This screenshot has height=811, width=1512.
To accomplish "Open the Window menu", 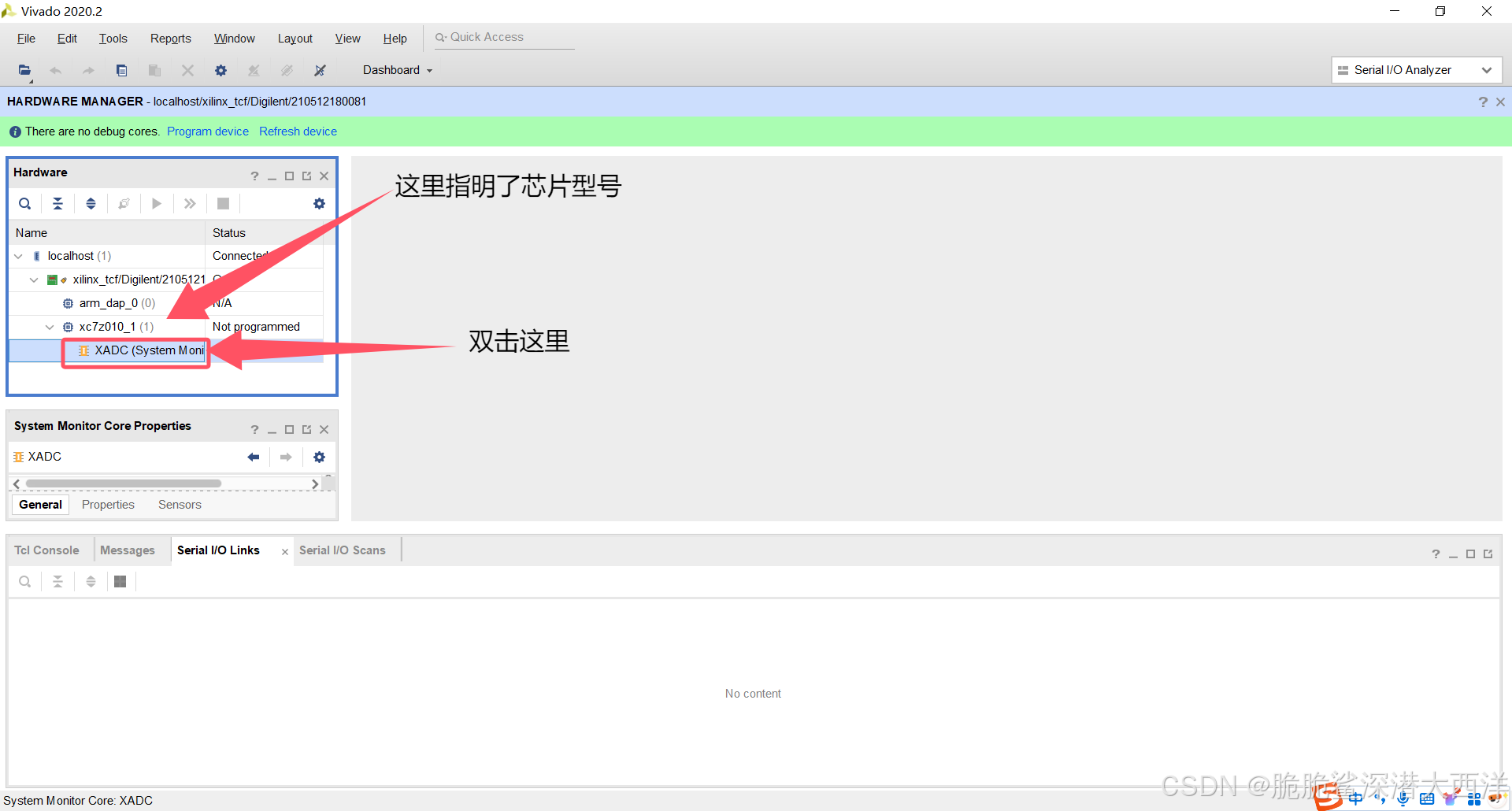I will [234, 39].
